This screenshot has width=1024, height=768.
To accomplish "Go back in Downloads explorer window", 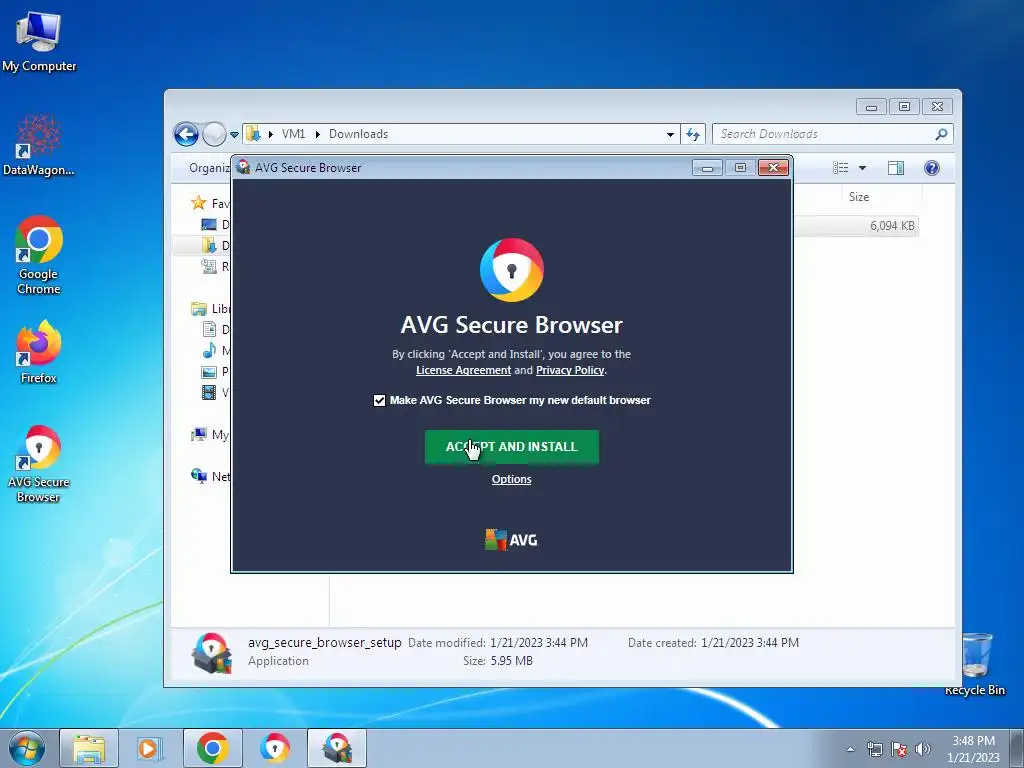I will [x=186, y=135].
